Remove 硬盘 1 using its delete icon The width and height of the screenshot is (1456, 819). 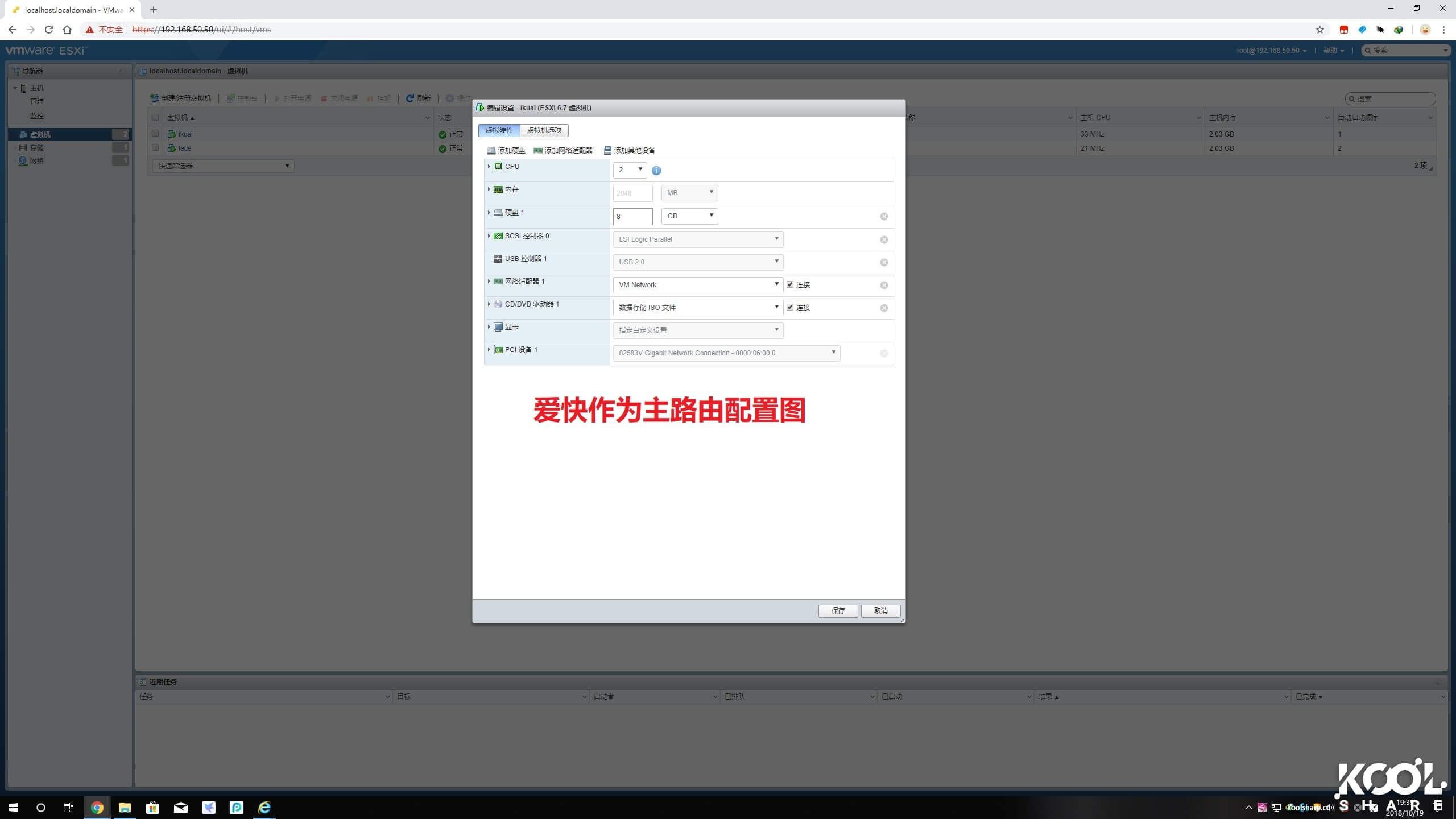coord(883,216)
